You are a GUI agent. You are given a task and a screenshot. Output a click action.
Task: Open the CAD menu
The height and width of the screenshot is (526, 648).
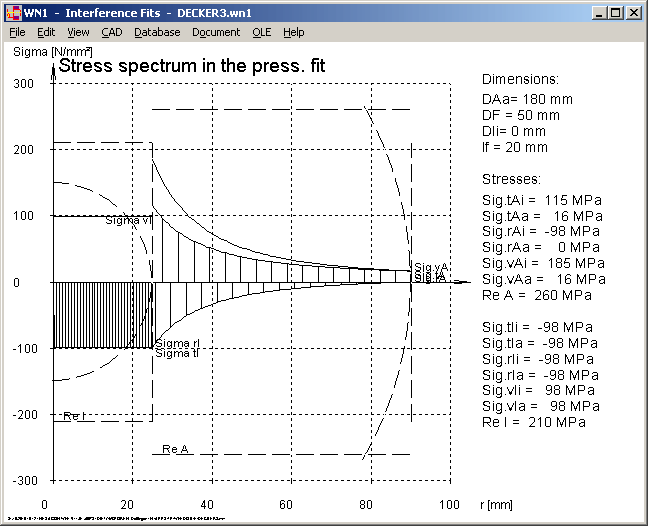tap(112, 32)
